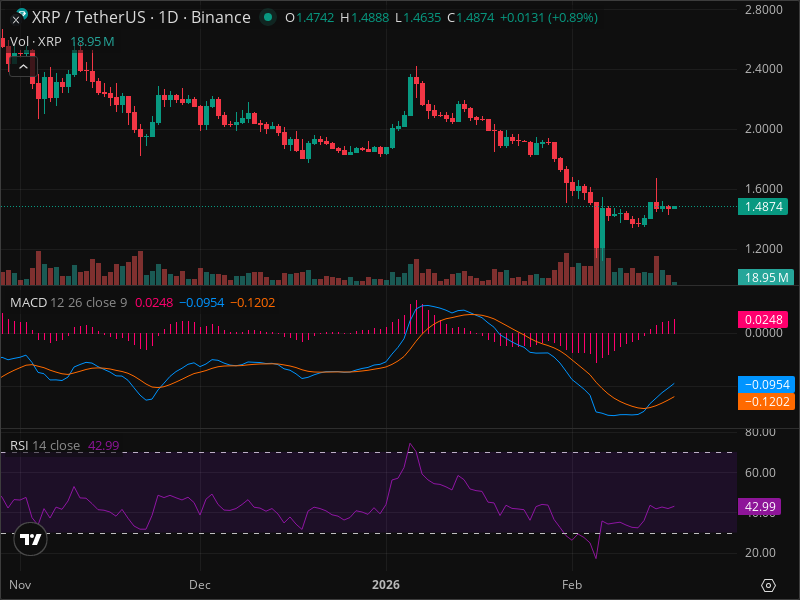The image size is (800, 600).
Task: Click the Nov label on the time axis
Action: pos(20,585)
